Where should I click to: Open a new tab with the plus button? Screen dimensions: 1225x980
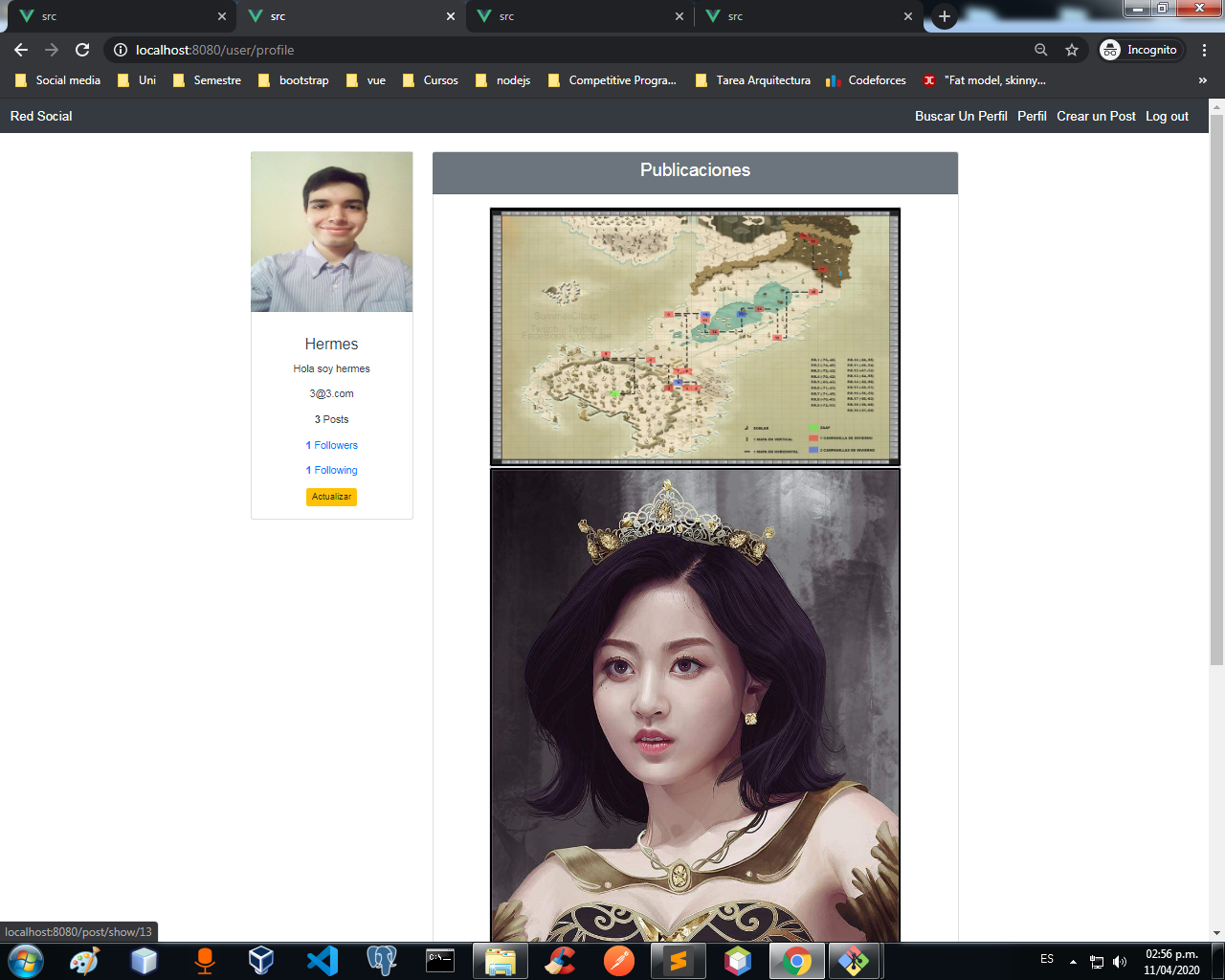click(945, 16)
